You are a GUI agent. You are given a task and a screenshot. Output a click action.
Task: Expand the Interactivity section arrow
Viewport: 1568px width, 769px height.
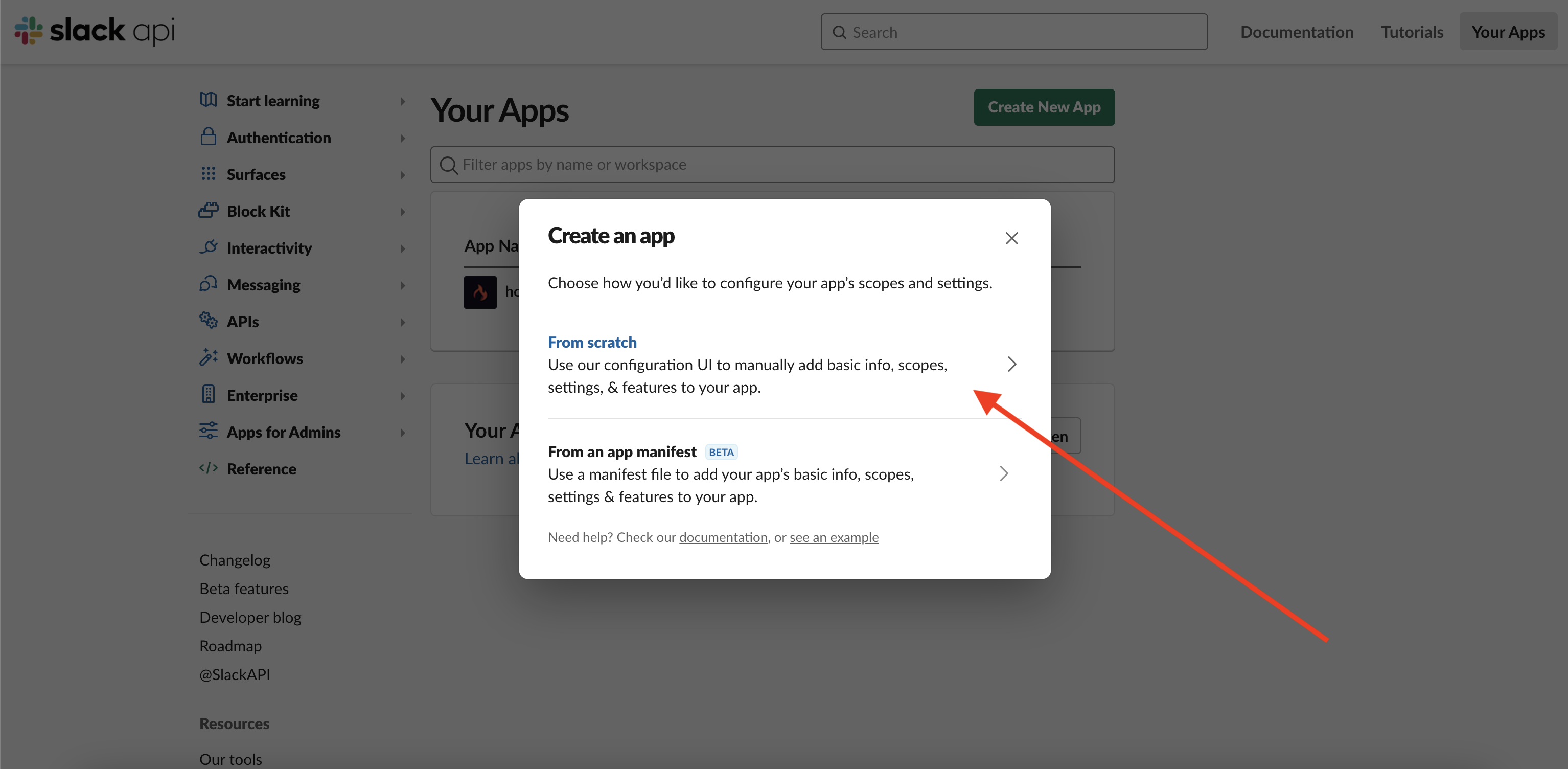tap(402, 248)
